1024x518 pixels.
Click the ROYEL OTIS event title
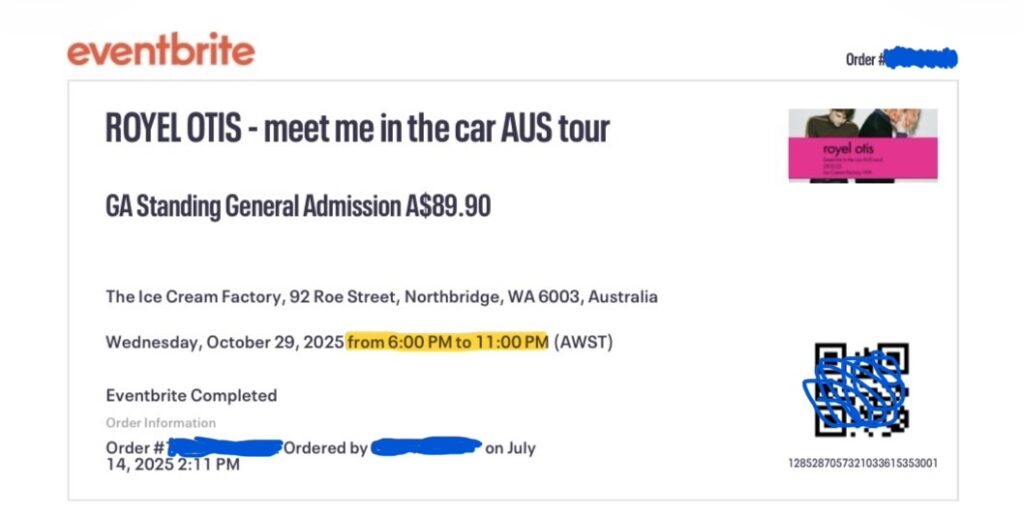[357, 129]
